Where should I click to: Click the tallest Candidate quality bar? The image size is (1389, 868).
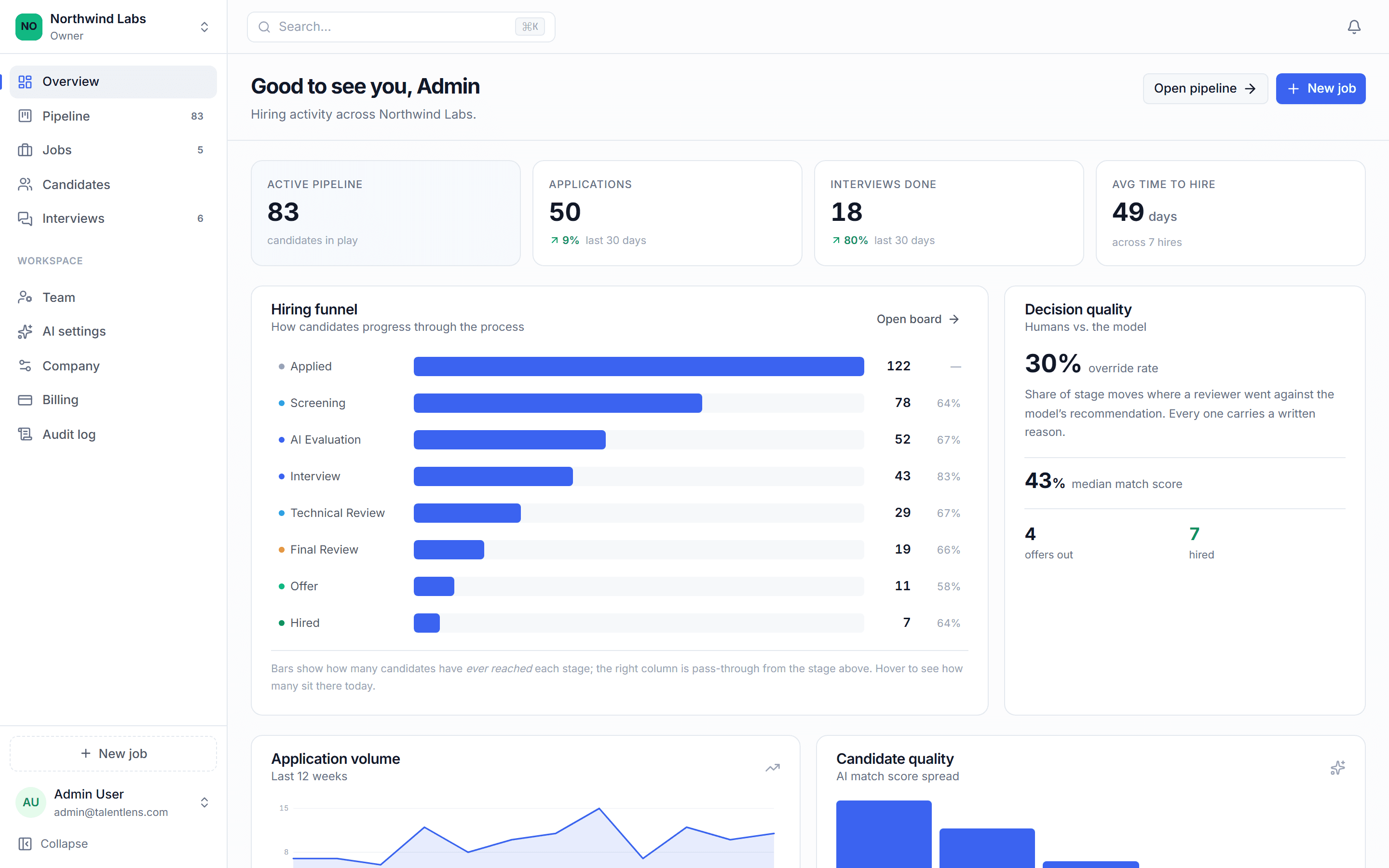pyautogui.click(x=884, y=834)
